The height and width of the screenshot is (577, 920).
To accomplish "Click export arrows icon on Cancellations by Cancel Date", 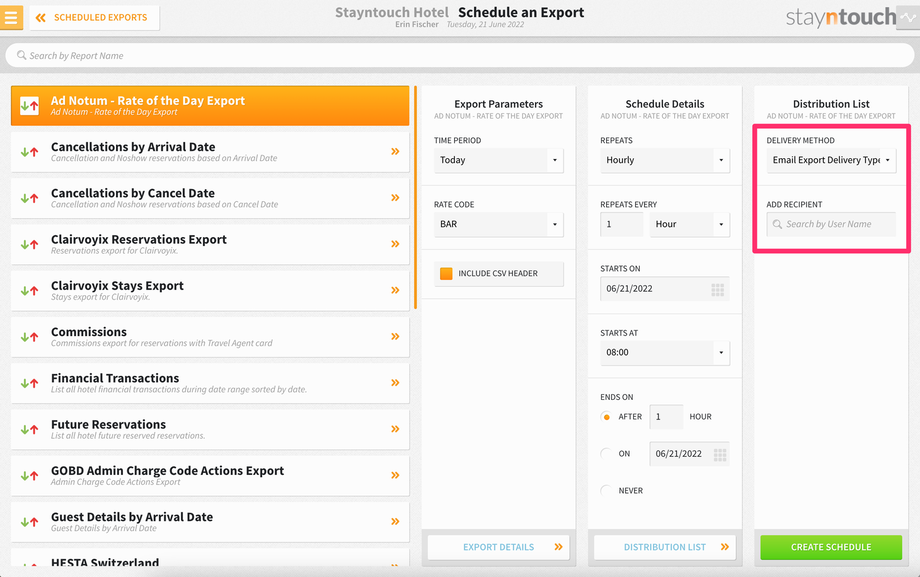I will [x=29, y=198].
